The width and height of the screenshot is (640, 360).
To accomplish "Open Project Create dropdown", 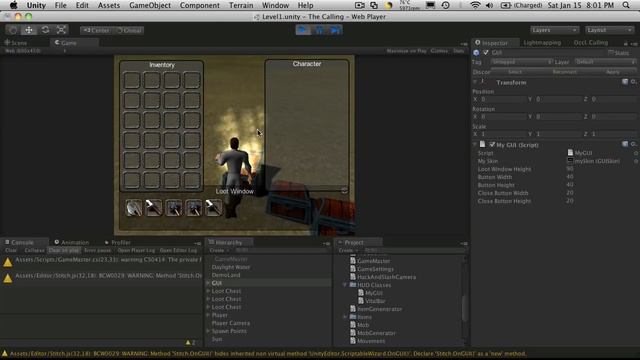I will pyautogui.click(x=348, y=250).
